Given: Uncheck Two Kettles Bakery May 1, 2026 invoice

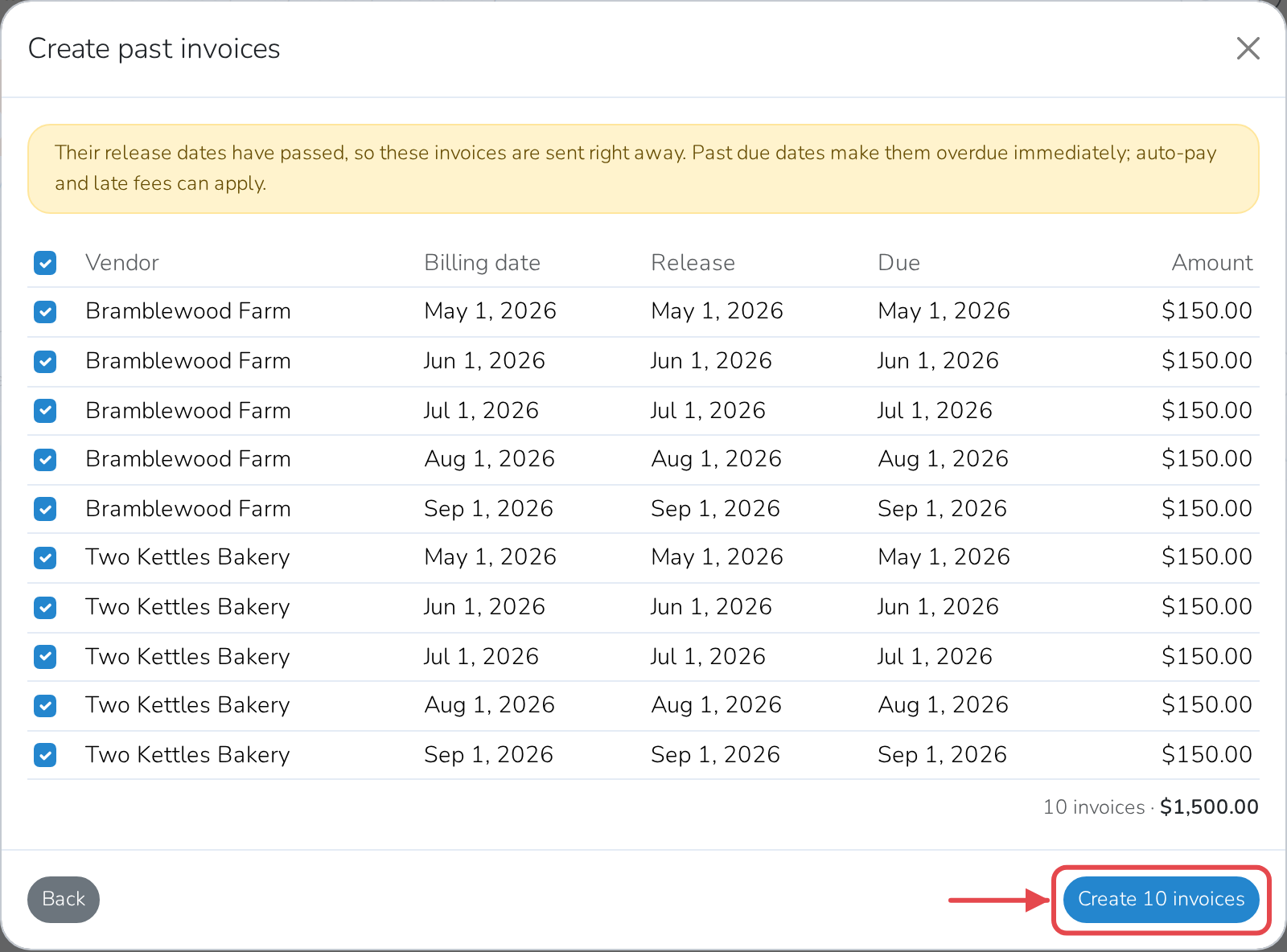Looking at the screenshot, I should click(45, 558).
